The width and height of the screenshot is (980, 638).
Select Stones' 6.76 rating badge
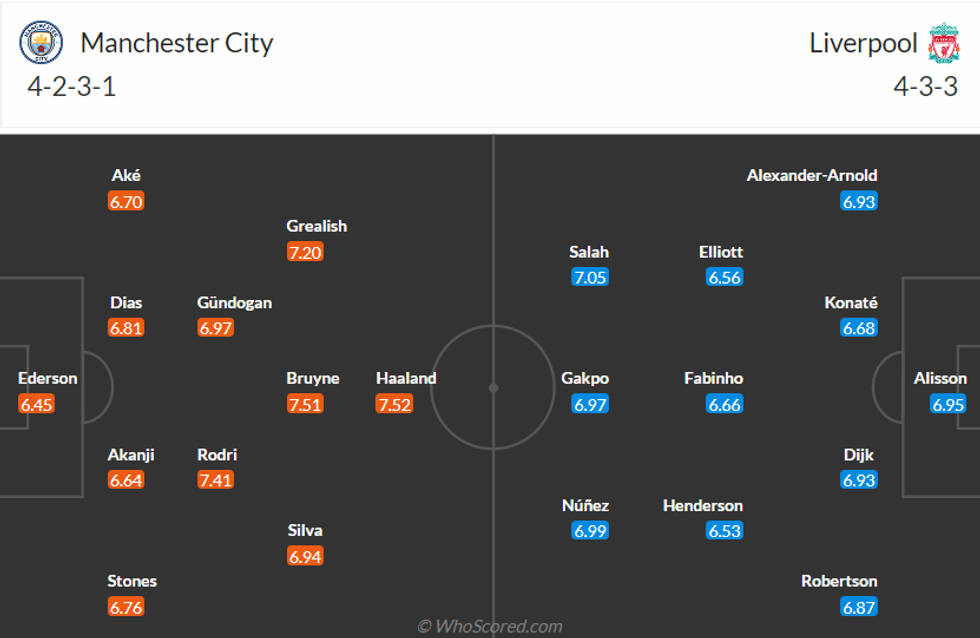(x=126, y=607)
